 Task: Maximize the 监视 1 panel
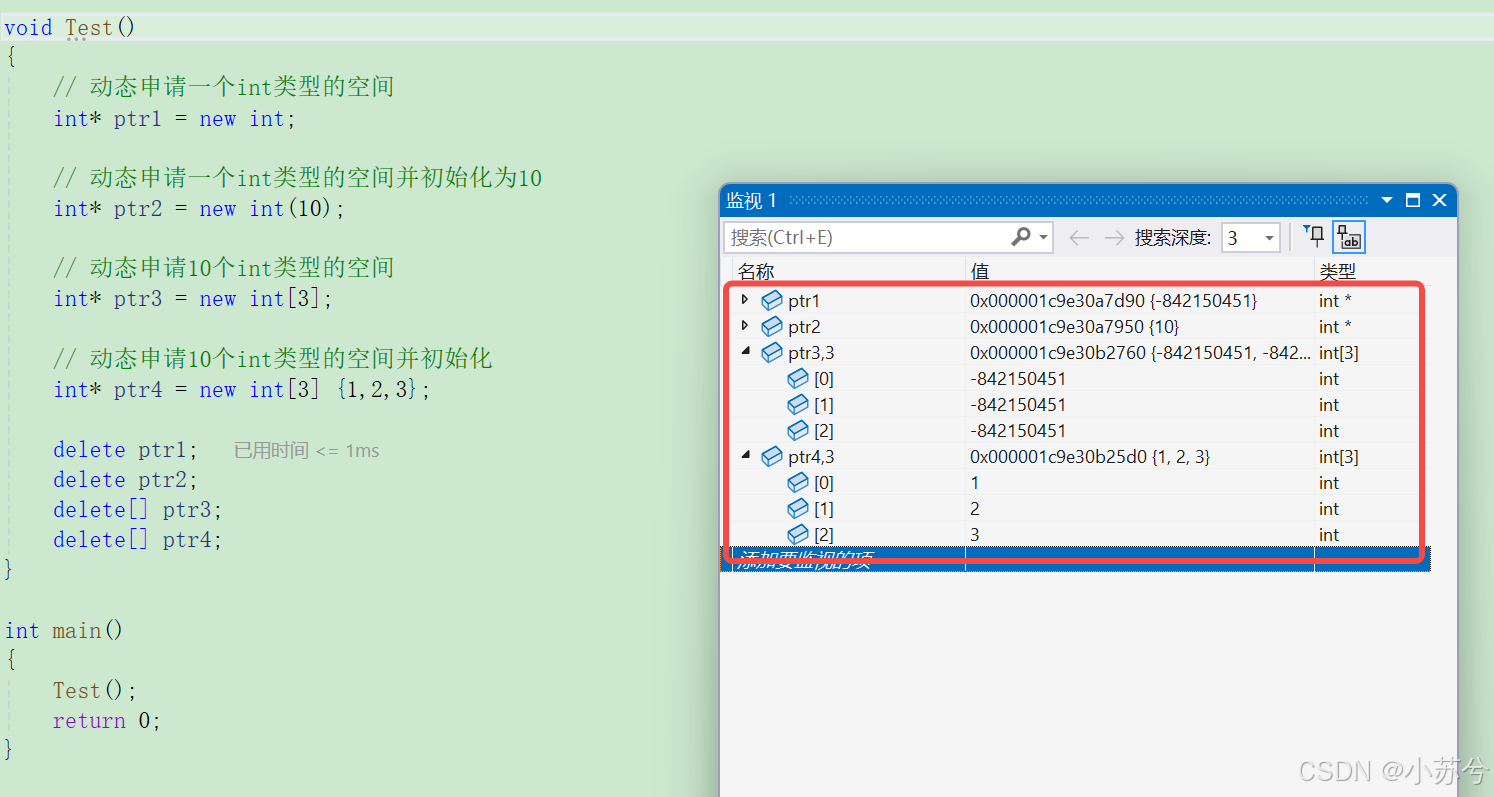[1413, 200]
